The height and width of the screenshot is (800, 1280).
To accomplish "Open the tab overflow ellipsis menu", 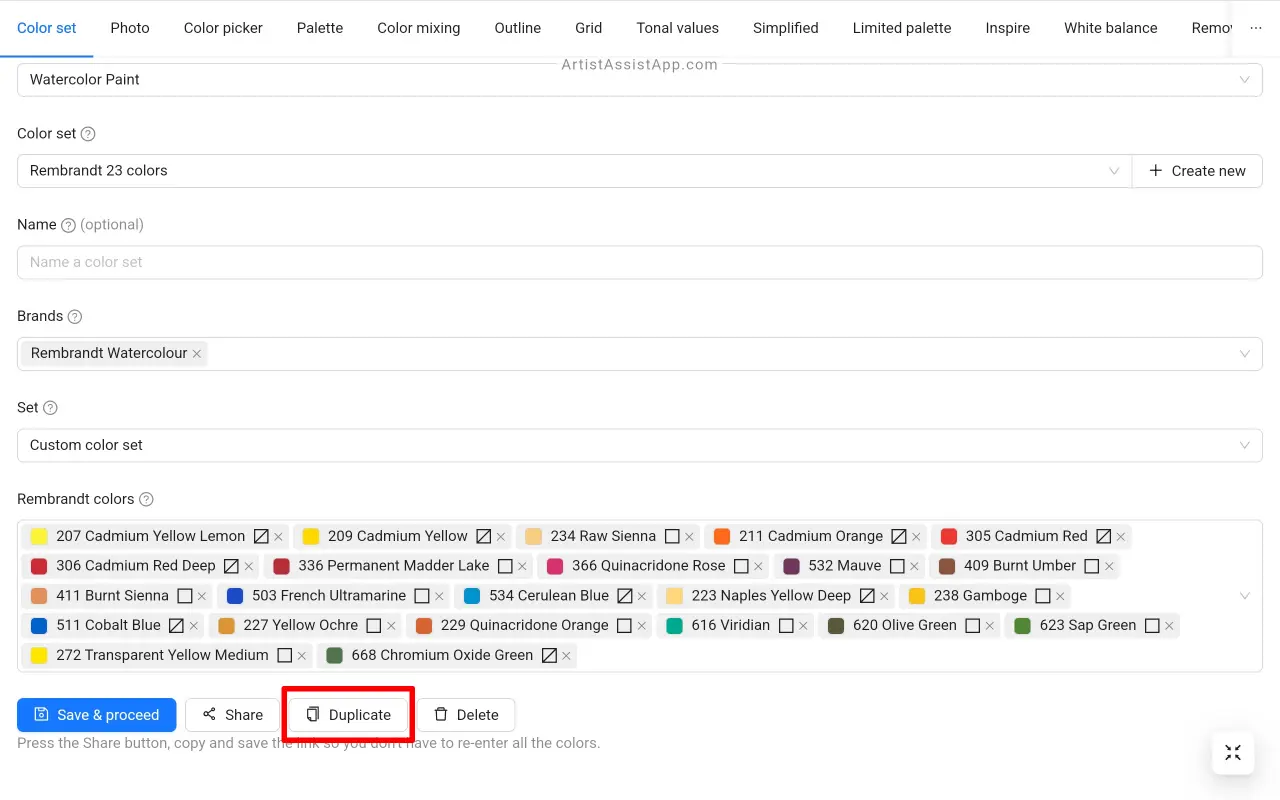I will click(1256, 28).
